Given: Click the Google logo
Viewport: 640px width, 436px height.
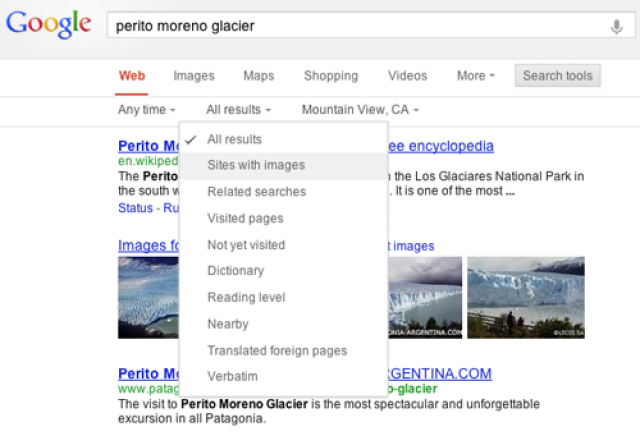Looking at the screenshot, I should (x=49, y=24).
